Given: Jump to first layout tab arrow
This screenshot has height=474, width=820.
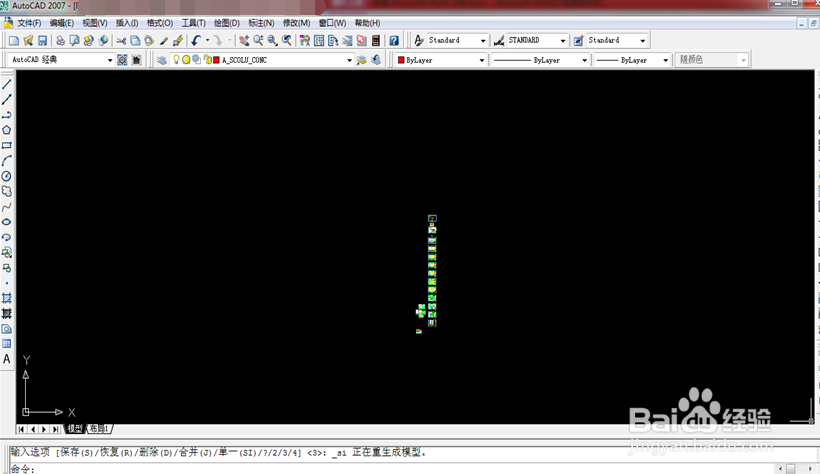Looking at the screenshot, I should 21,429.
